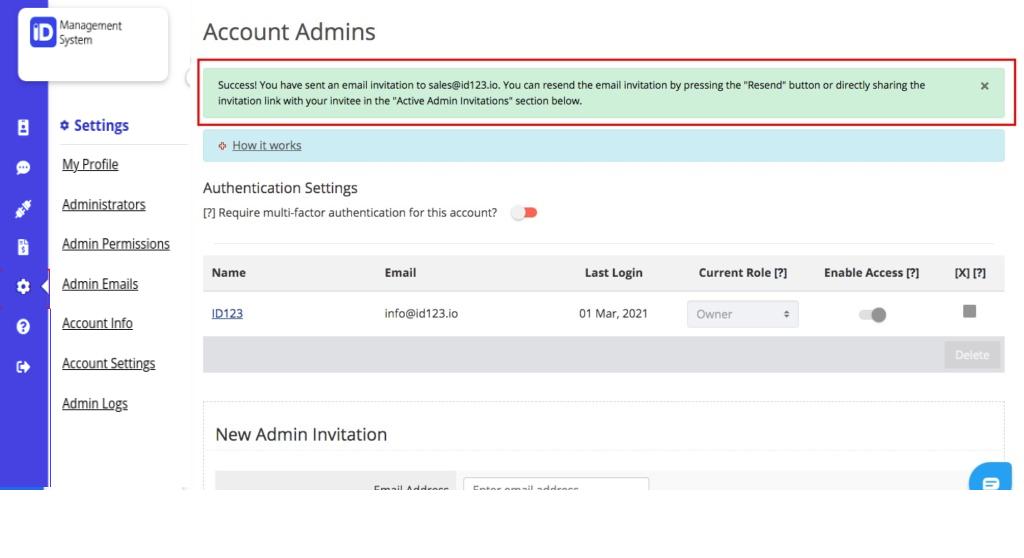Open the ID cards sidebar icon
Image resolution: width=1024 pixels, height=558 pixels.
click(23, 127)
